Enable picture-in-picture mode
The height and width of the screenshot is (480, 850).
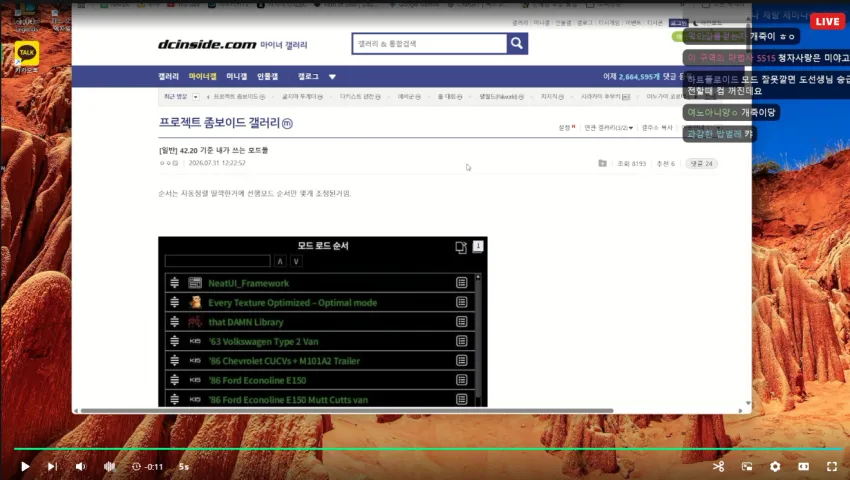click(x=747, y=466)
